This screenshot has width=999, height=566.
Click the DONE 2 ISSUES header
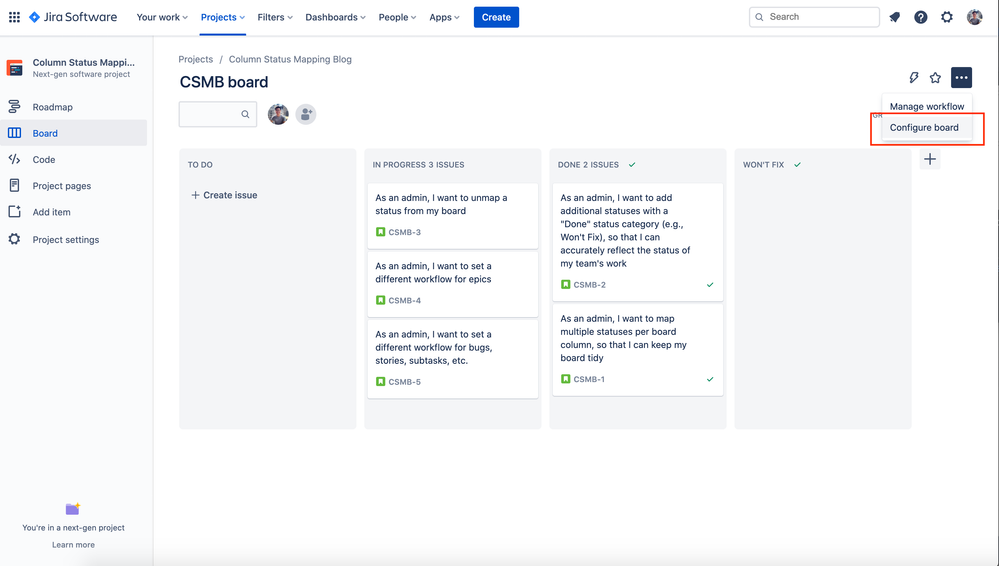588,164
